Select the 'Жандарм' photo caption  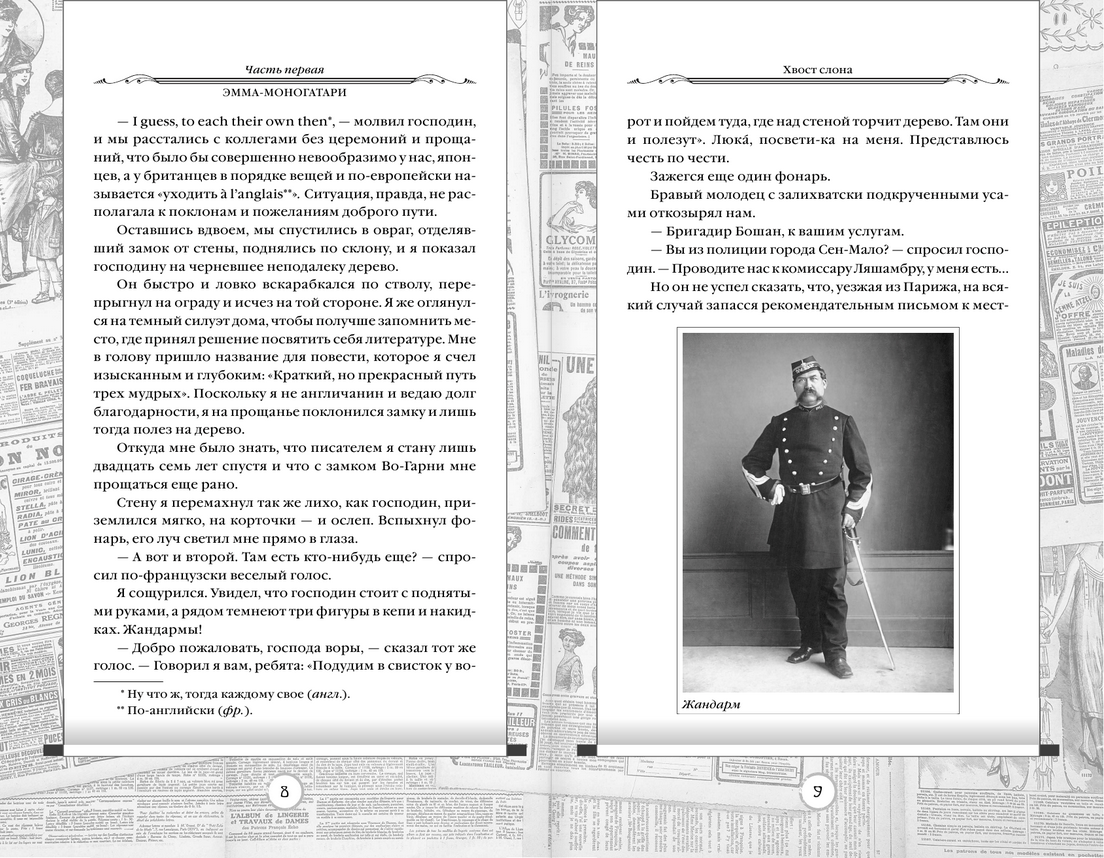tap(711, 704)
